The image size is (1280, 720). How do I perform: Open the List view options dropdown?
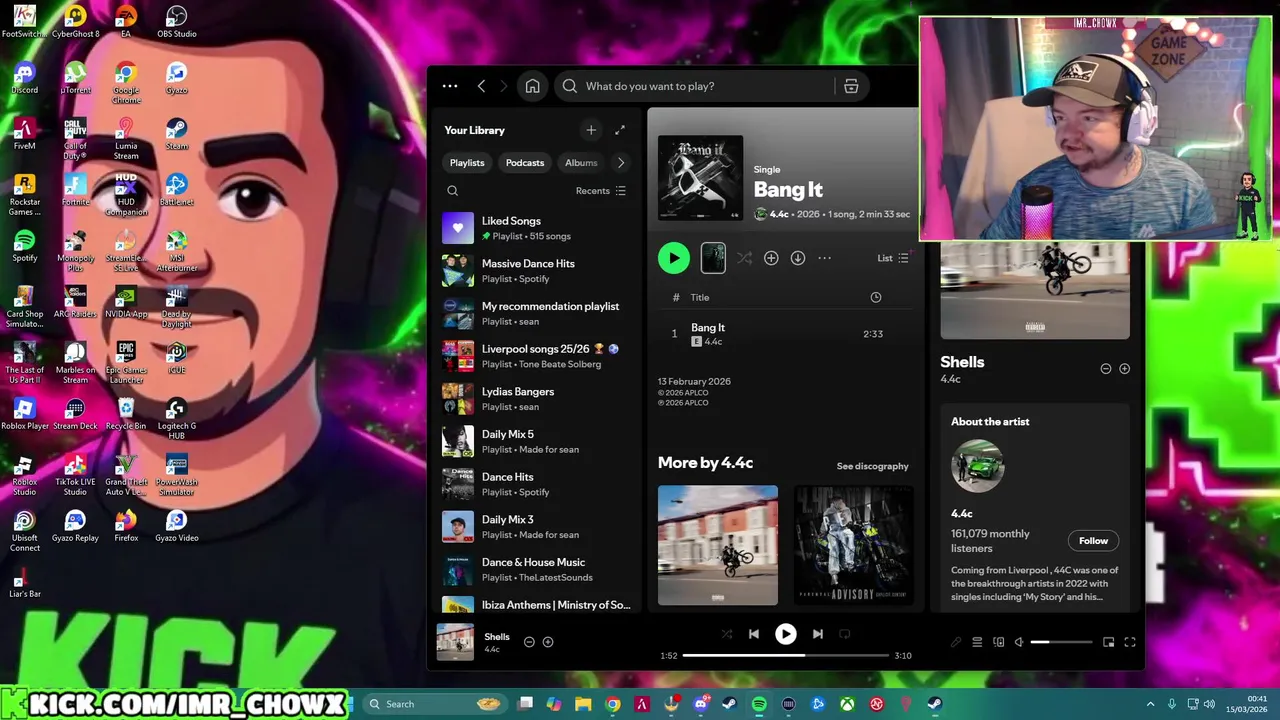(893, 258)
